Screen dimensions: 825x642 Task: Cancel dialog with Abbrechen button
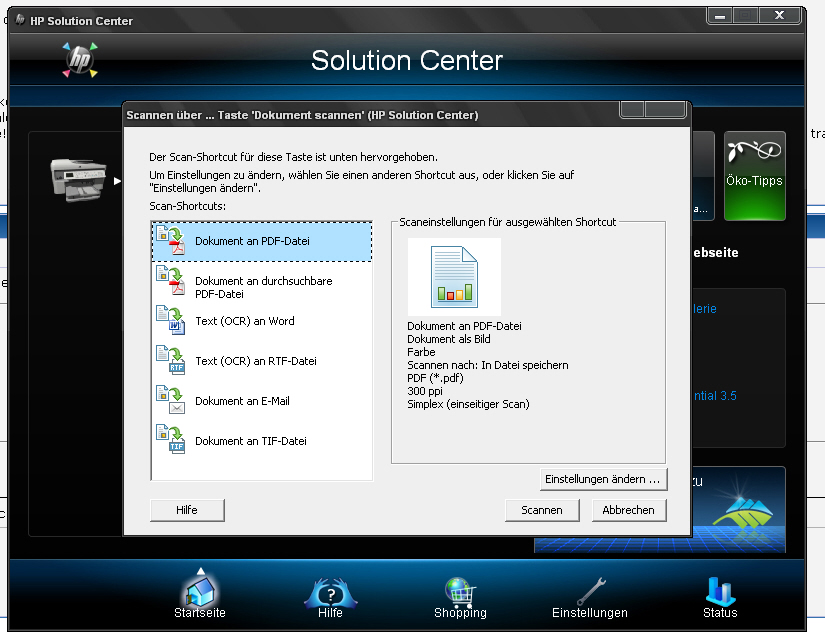pyautogui.click(x=629, y=510)
